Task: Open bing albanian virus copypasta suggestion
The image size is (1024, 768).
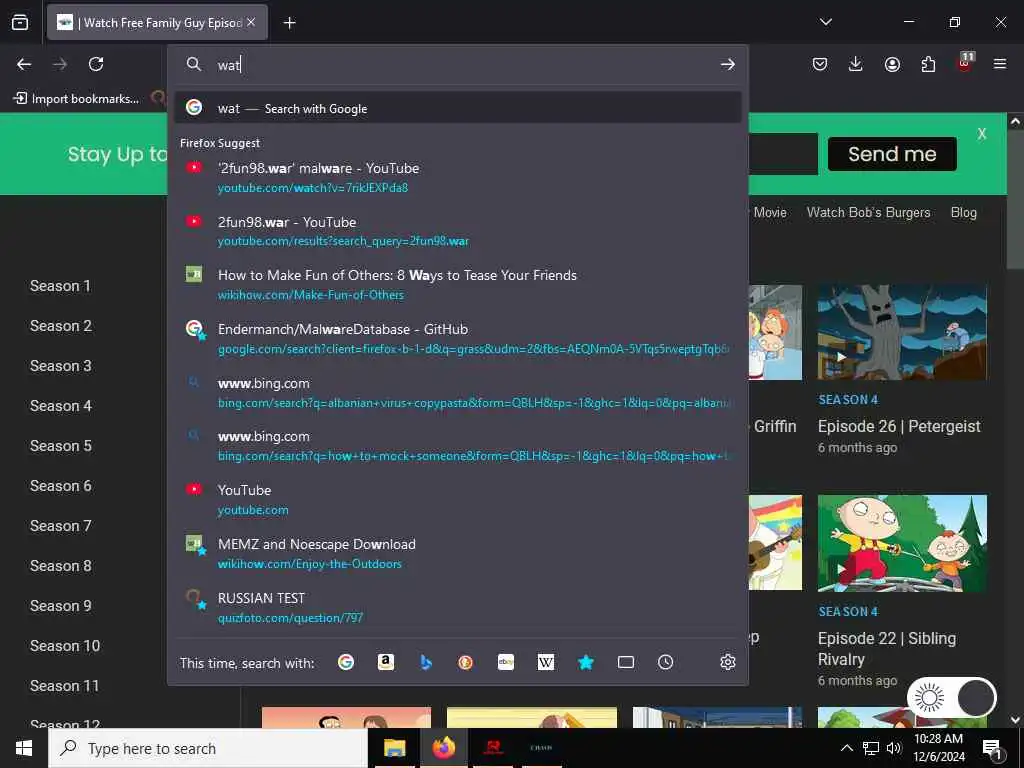Action: pyautogui.click(x=457, y=392)
